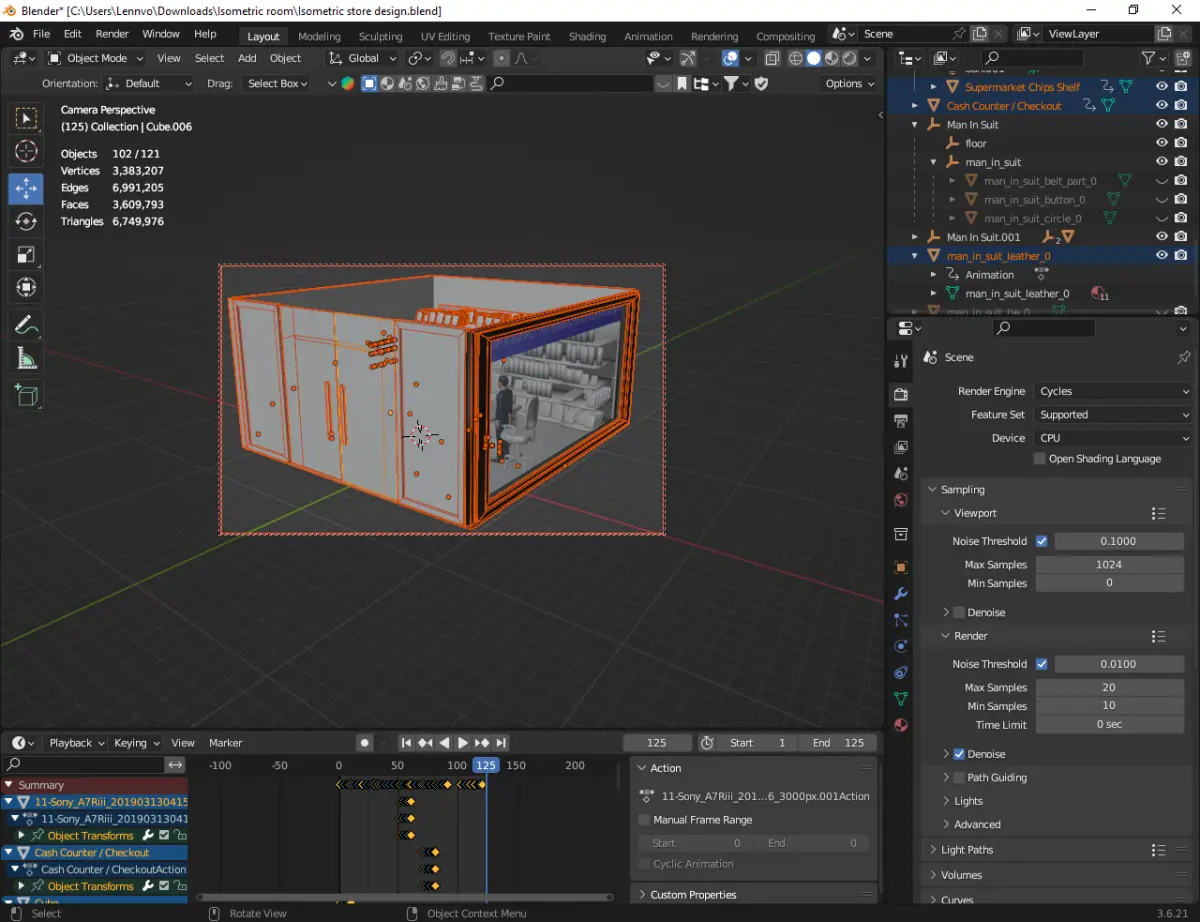The width and height of the screenshot is (1200, 922).
Task: Pin the Scene properties panel
Action: tap(1184, 357)
